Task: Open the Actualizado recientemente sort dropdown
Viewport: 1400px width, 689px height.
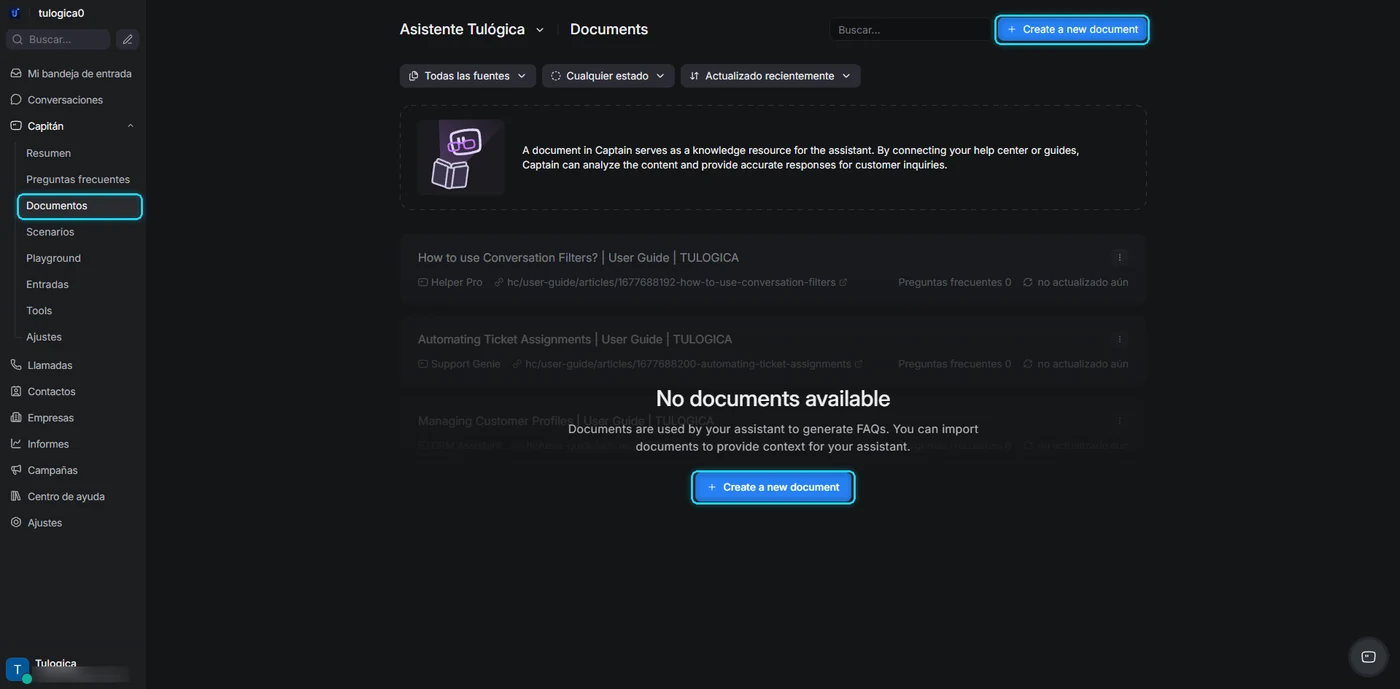Action: click(770, 76)
